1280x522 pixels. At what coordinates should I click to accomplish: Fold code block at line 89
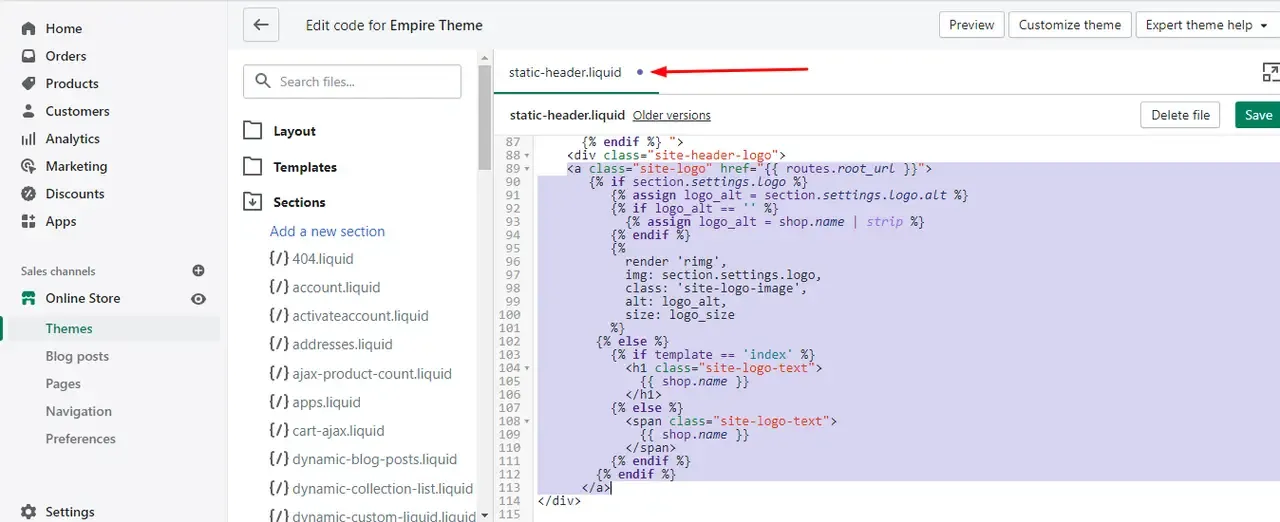click(527, 169)
